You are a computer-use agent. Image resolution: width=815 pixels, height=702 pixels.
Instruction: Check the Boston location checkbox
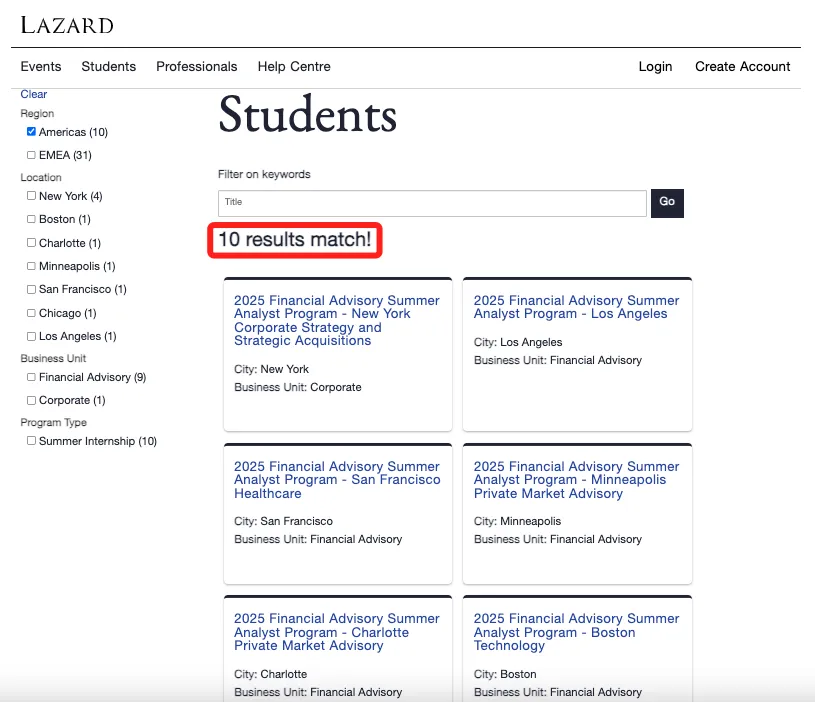pyautogui.click(x=31, y=219)
